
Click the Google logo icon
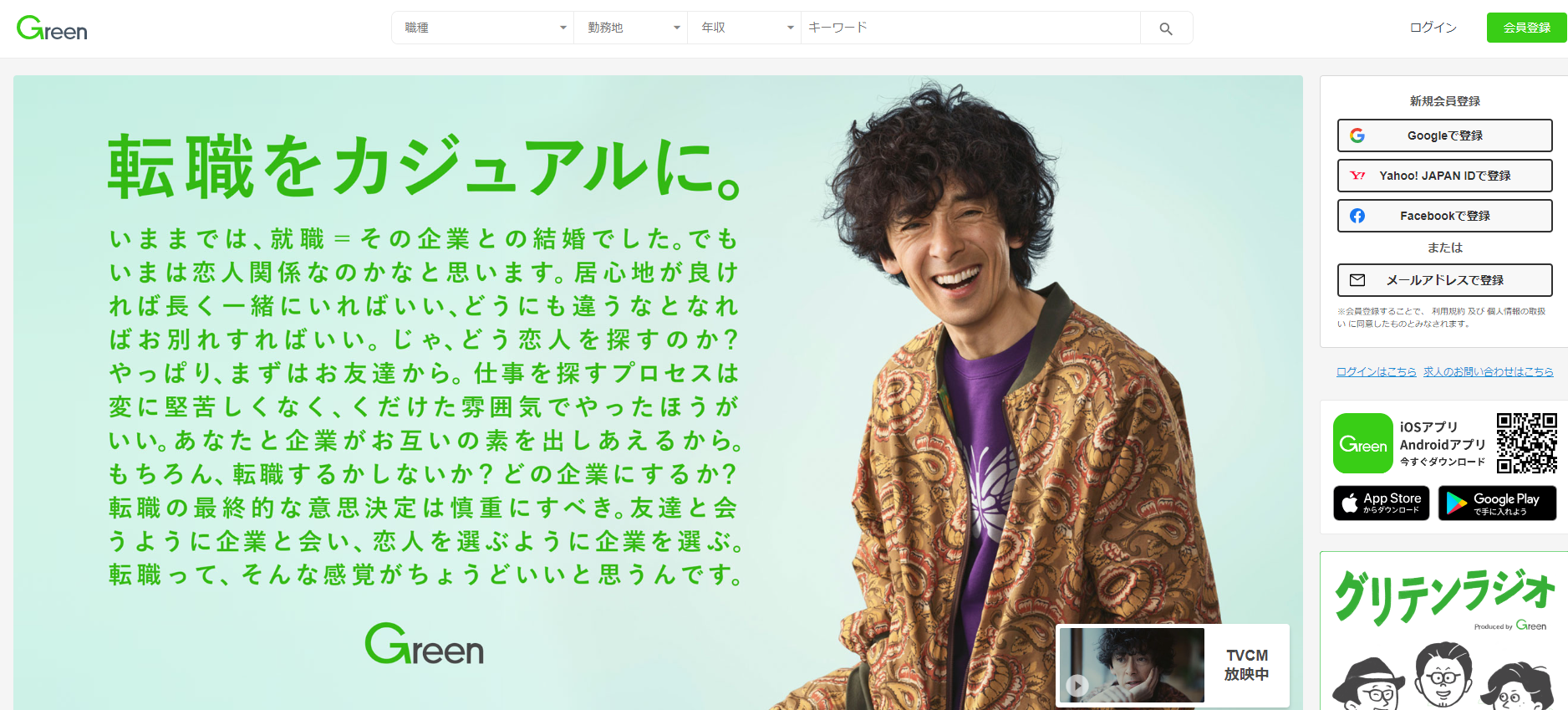coord(1357,135)
